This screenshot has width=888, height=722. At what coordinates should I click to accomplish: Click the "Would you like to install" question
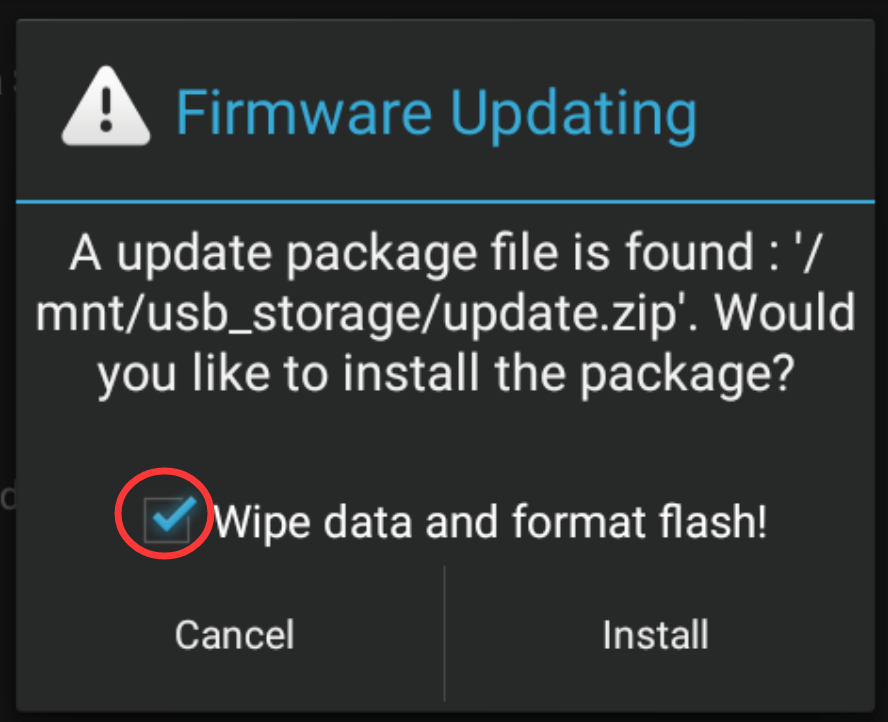445,374
